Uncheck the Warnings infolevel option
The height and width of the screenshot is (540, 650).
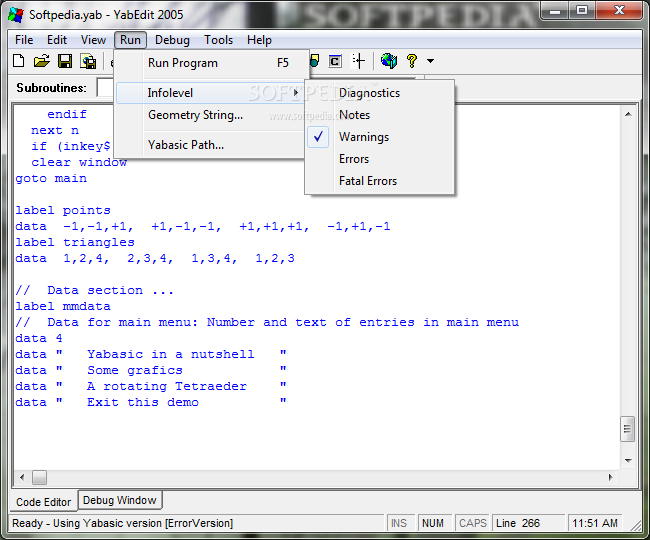tap(379, 137)
